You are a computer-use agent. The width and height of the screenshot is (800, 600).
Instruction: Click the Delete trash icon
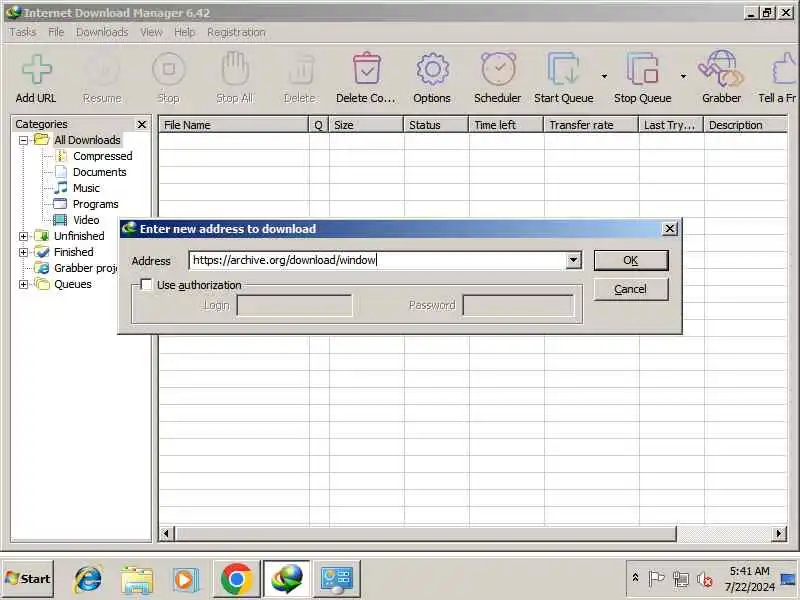pos(301,69)
